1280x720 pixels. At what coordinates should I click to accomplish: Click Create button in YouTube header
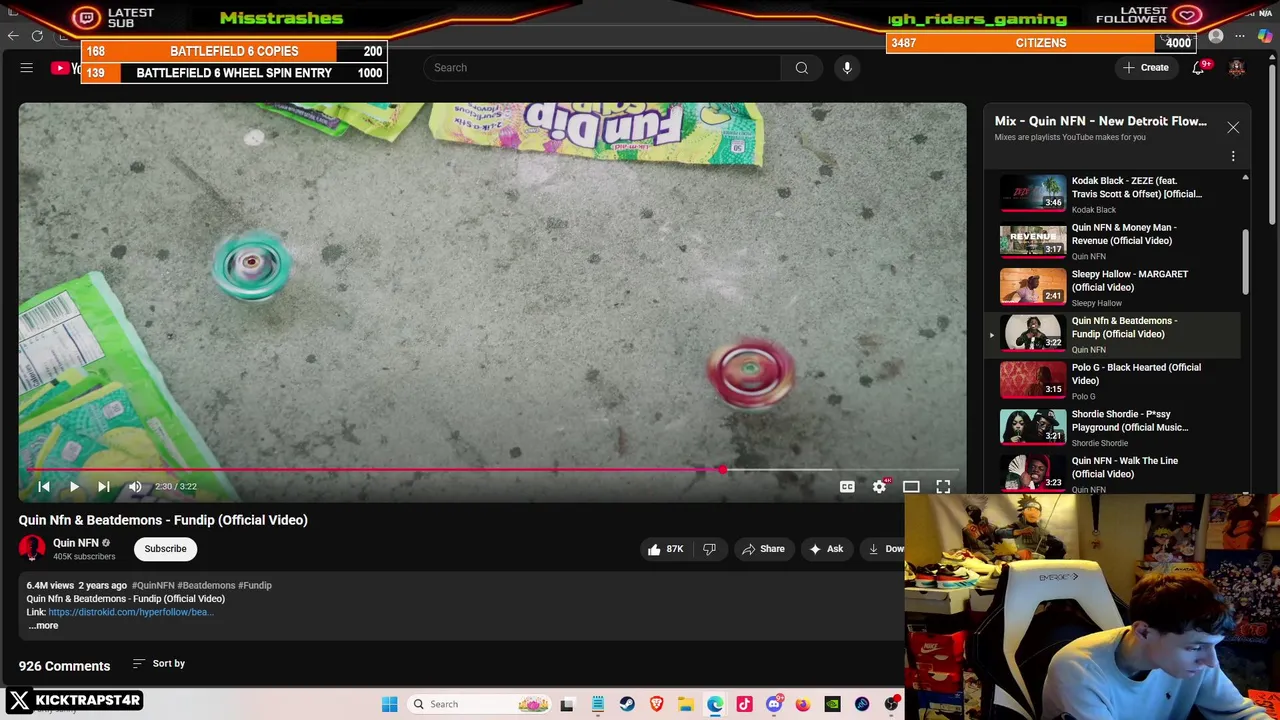tap(1145, 68)
